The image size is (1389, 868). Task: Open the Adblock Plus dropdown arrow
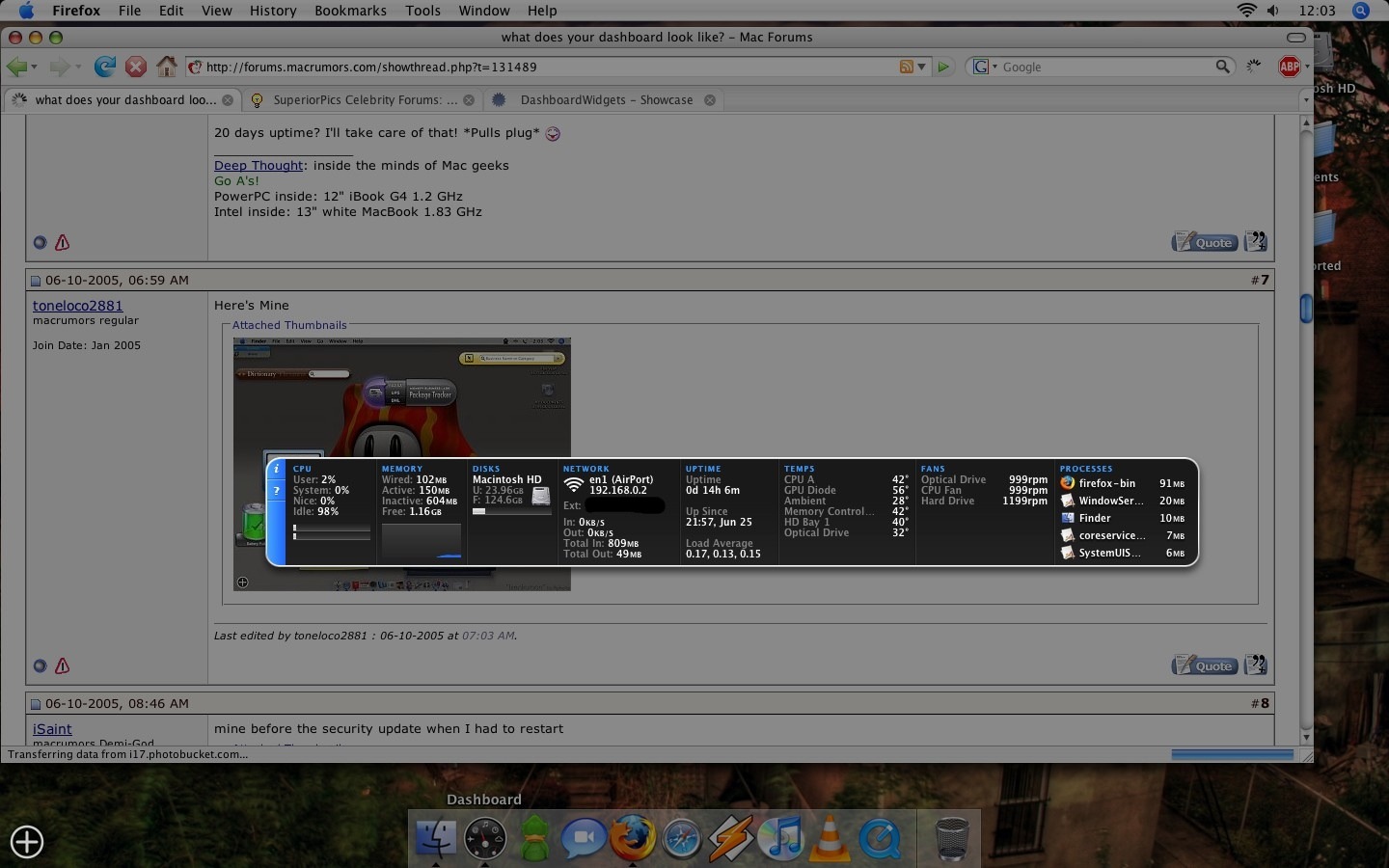1306,68
